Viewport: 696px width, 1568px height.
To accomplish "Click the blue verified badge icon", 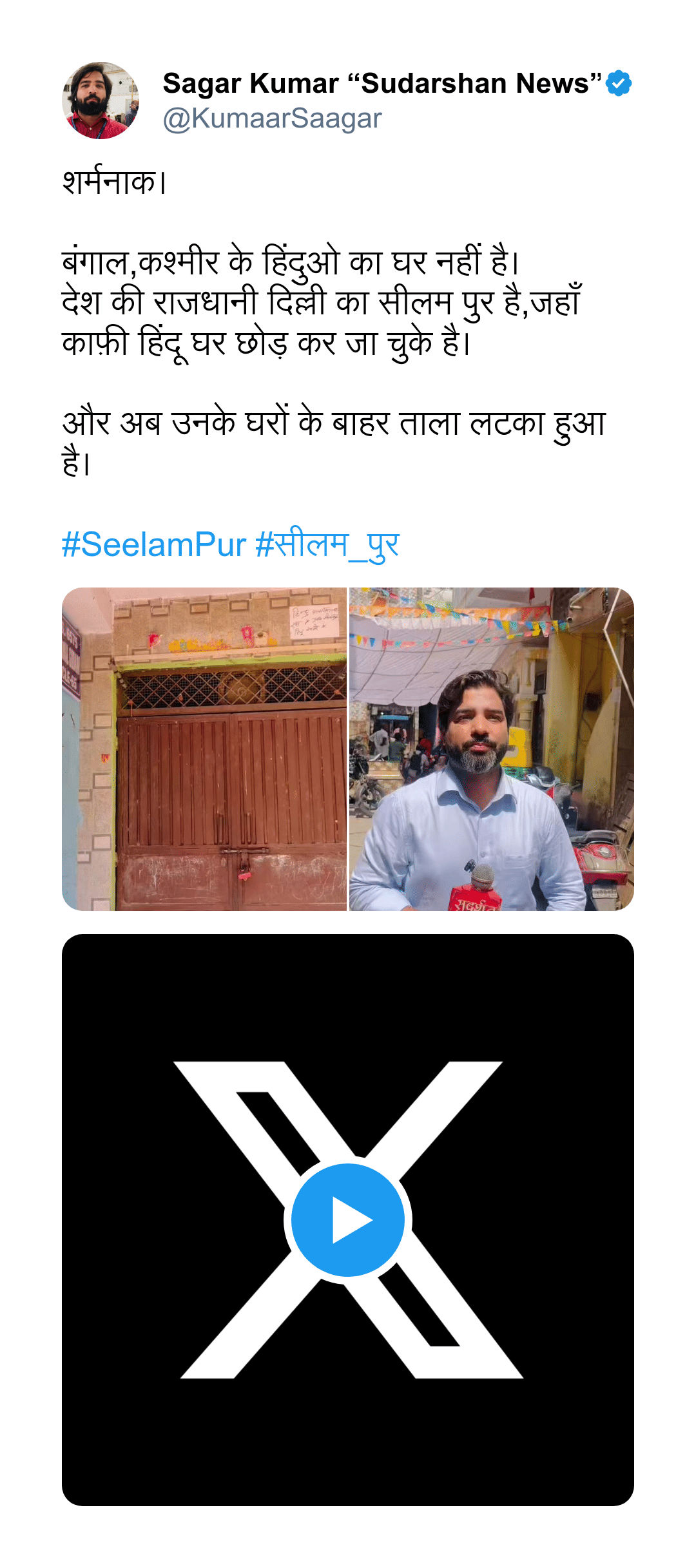I will pyautogui.click(x=619, y=84).
